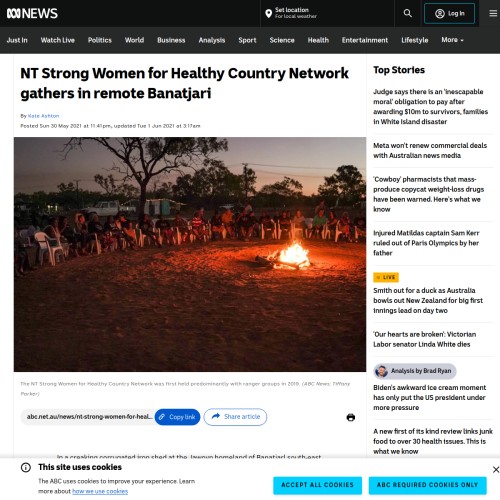Click the ABC News logo
Image resolution: width=500 pixels, height=500 pixels.
click(x=32, y=13)
